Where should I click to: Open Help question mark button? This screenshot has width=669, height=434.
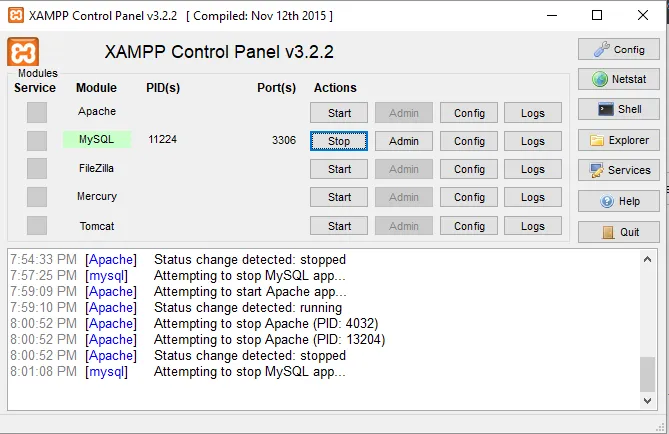pos(619,201)
